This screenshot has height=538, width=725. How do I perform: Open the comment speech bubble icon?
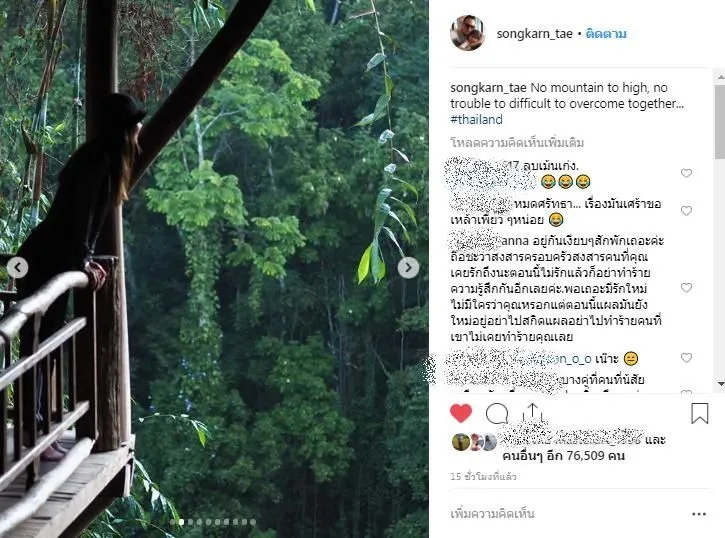click(x=496, y=413)
